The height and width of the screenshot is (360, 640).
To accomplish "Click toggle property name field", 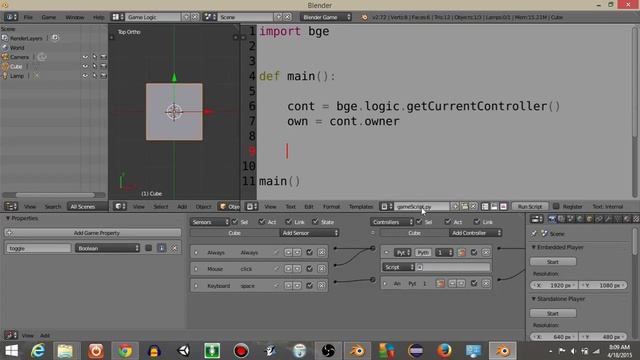I will tap(38, 248).
